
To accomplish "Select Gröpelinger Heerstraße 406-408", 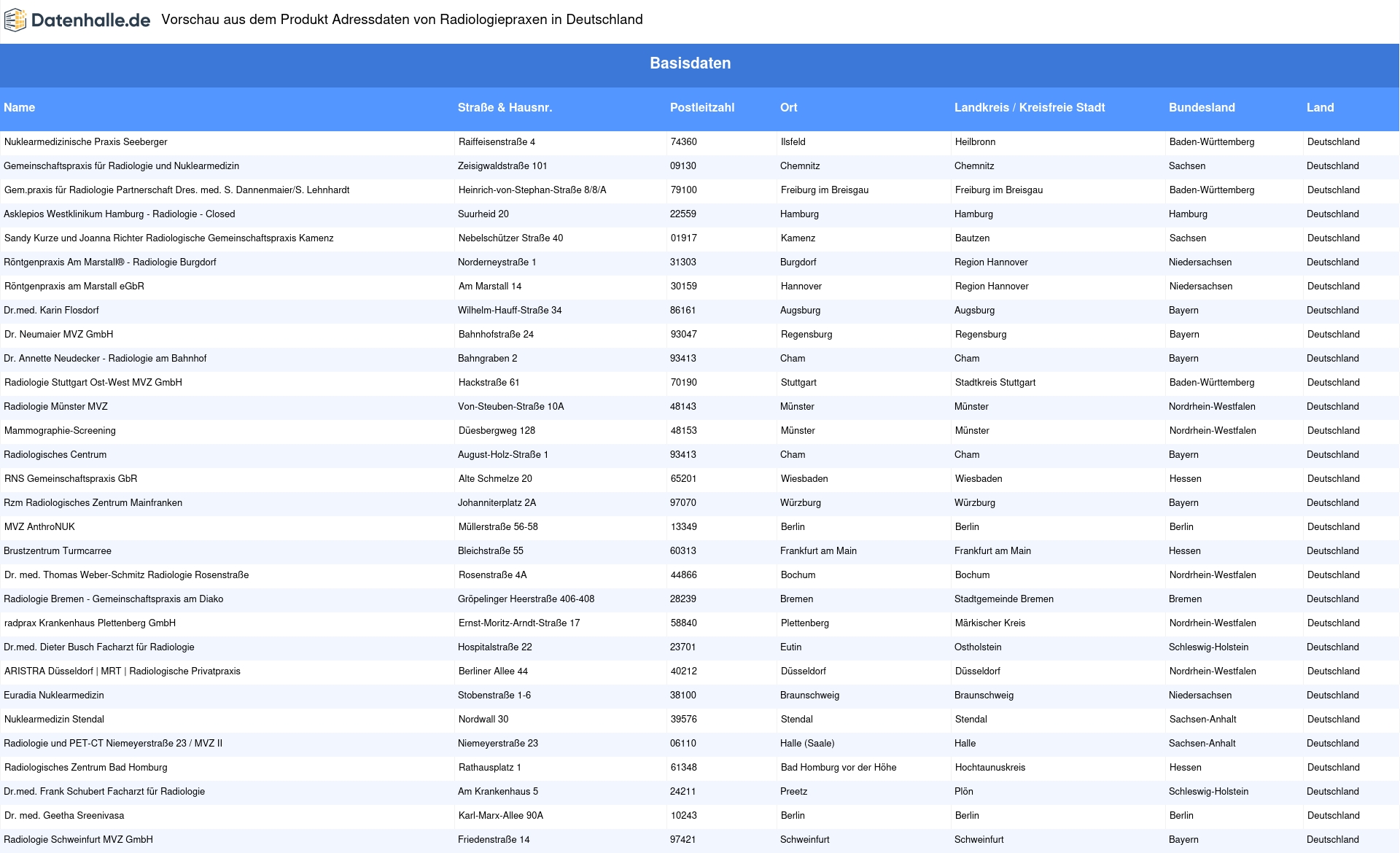I will [526, 599].
